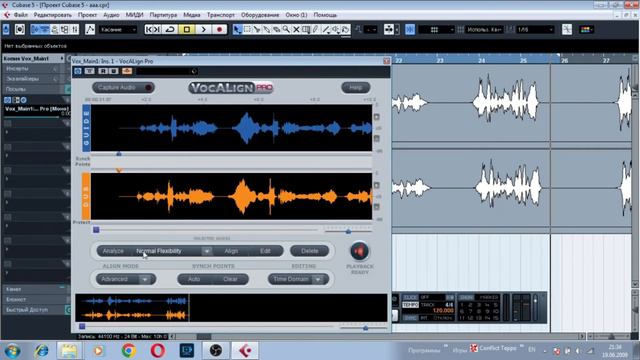Adjust the overview zoom slider at plugin bottom
Image resolution: width=640 pixels, height=360 pixels.
pos(365,327)
